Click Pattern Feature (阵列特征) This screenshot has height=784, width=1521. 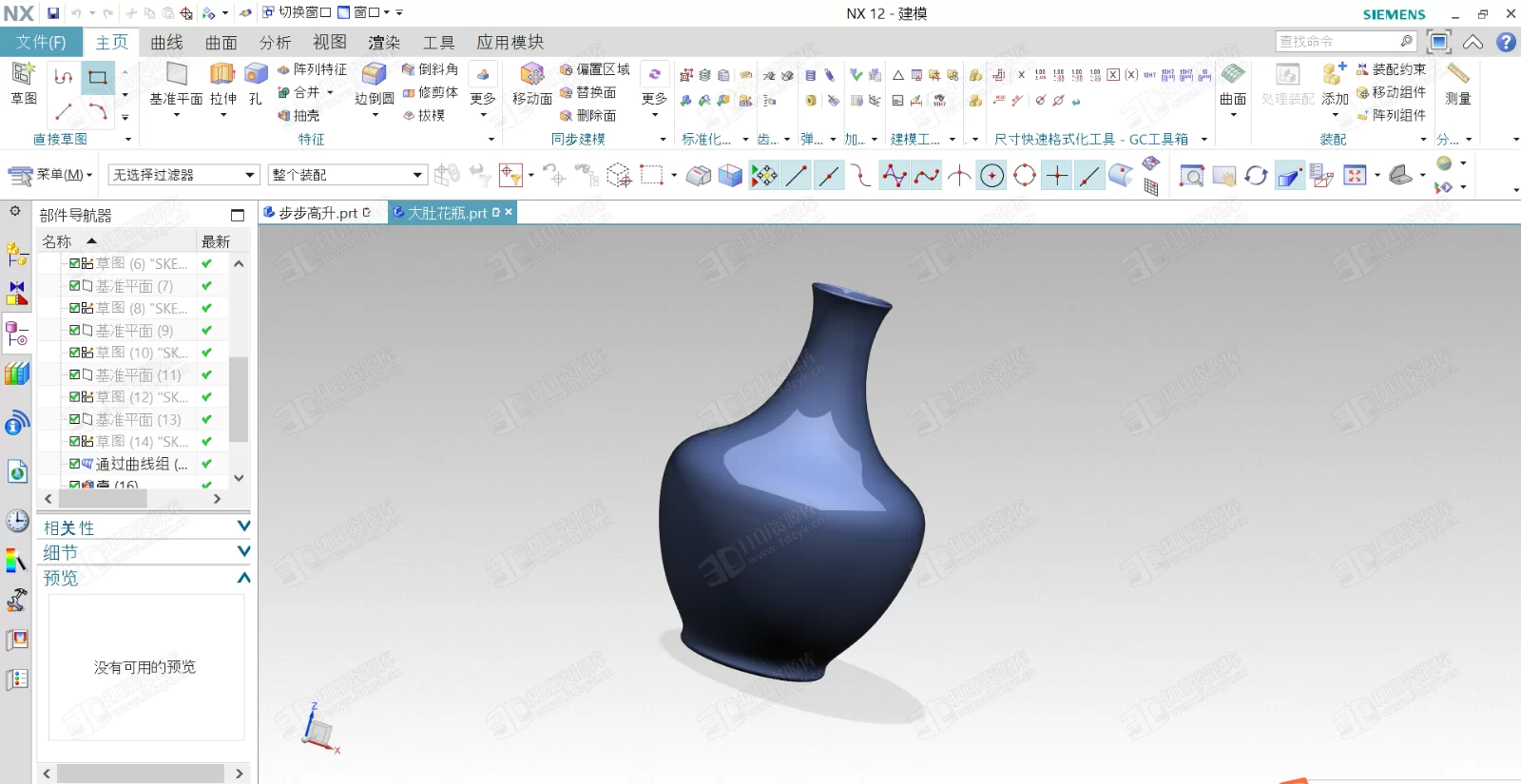click(312, 69)
